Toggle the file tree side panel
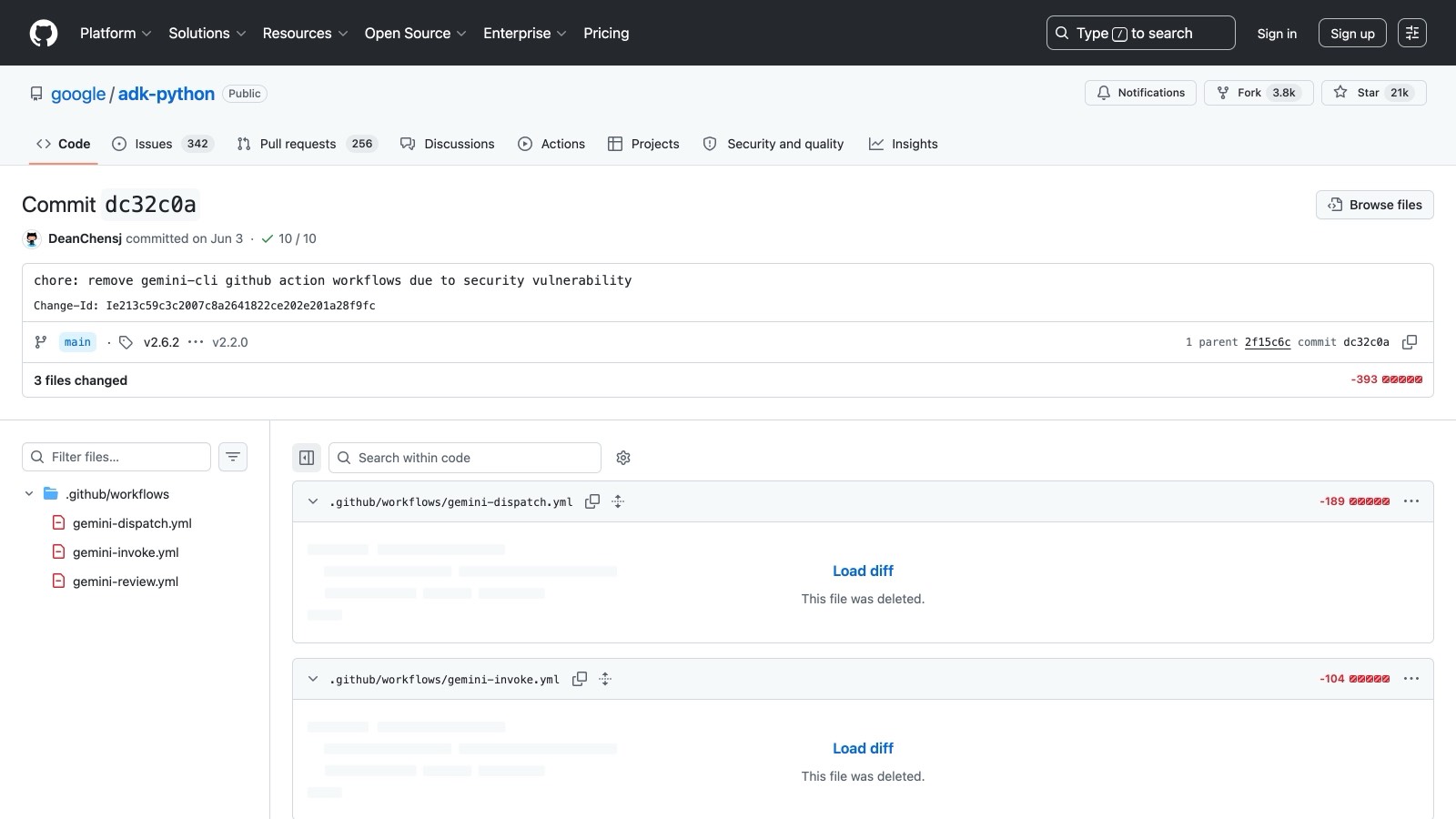Viewport: 1456px width, 819px height. [x=307, y=458]
